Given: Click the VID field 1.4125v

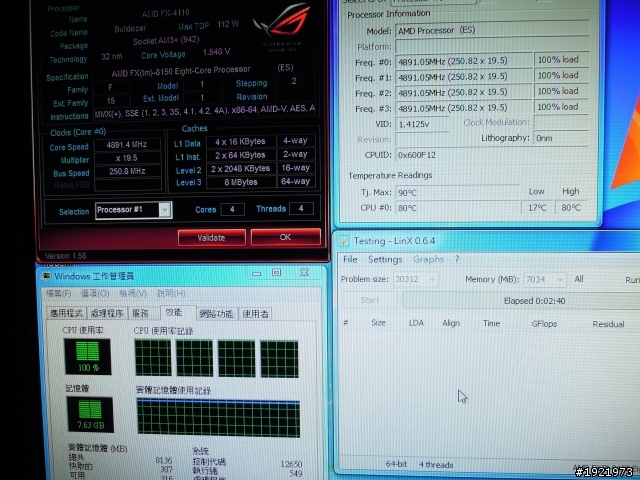Looking at the screenshot, I should coord(422,124).
